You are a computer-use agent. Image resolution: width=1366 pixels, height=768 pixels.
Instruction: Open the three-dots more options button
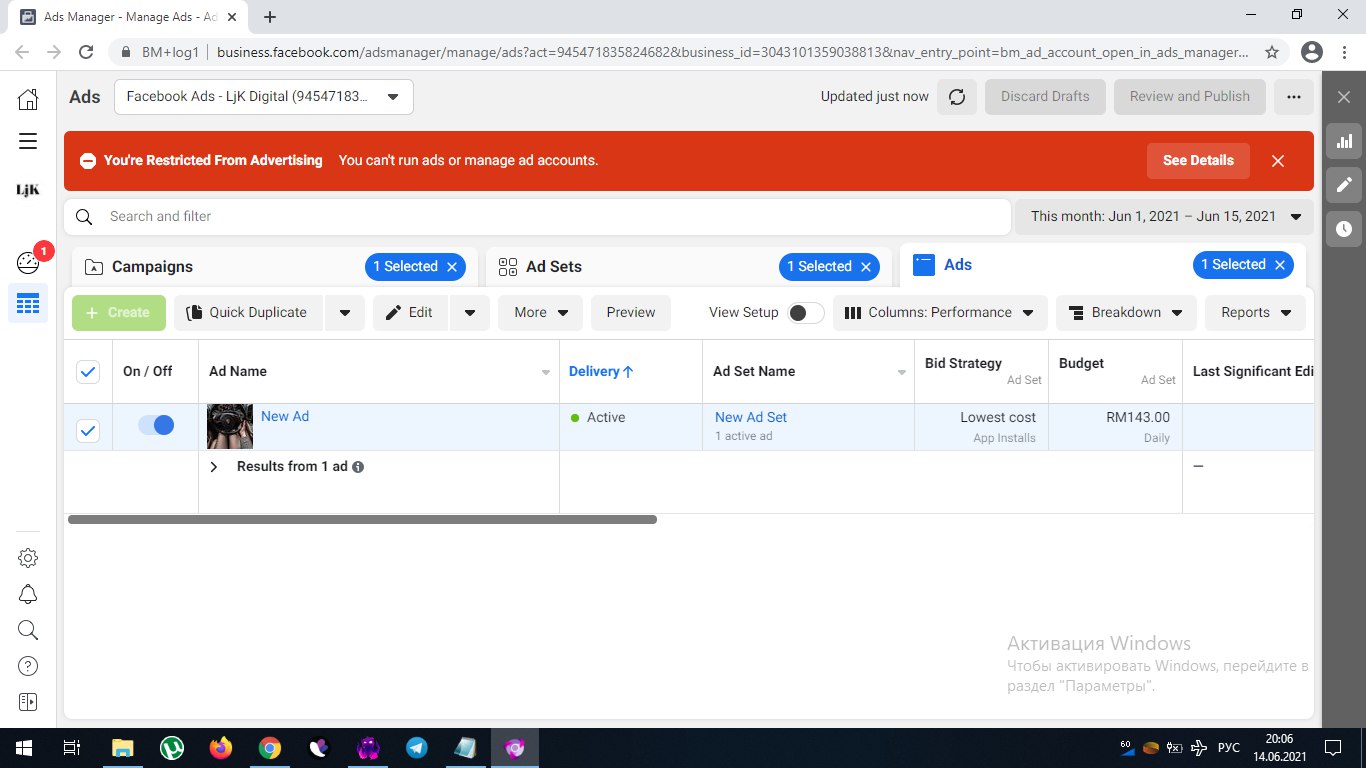[x=1294, y=97]
